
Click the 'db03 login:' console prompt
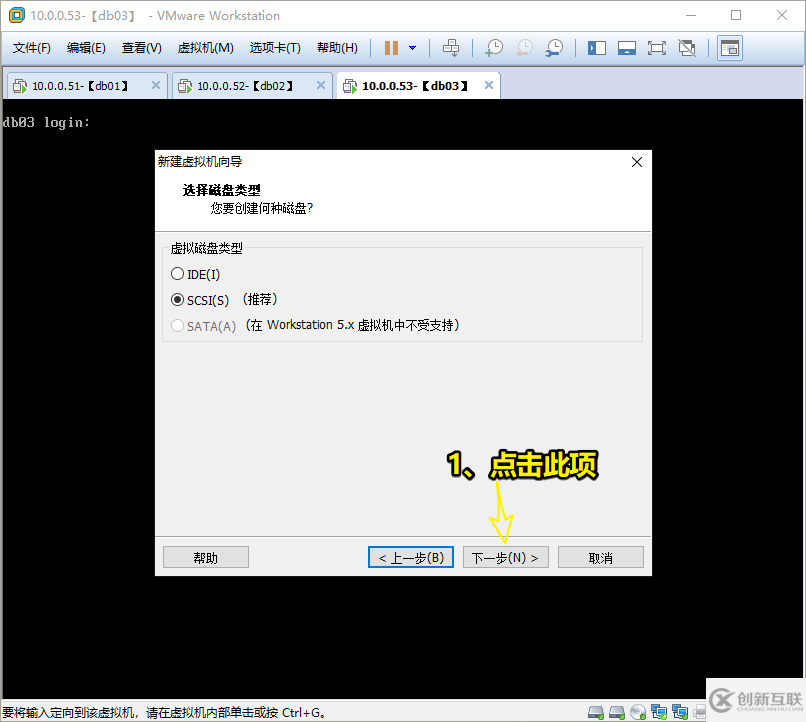point(46,122)
